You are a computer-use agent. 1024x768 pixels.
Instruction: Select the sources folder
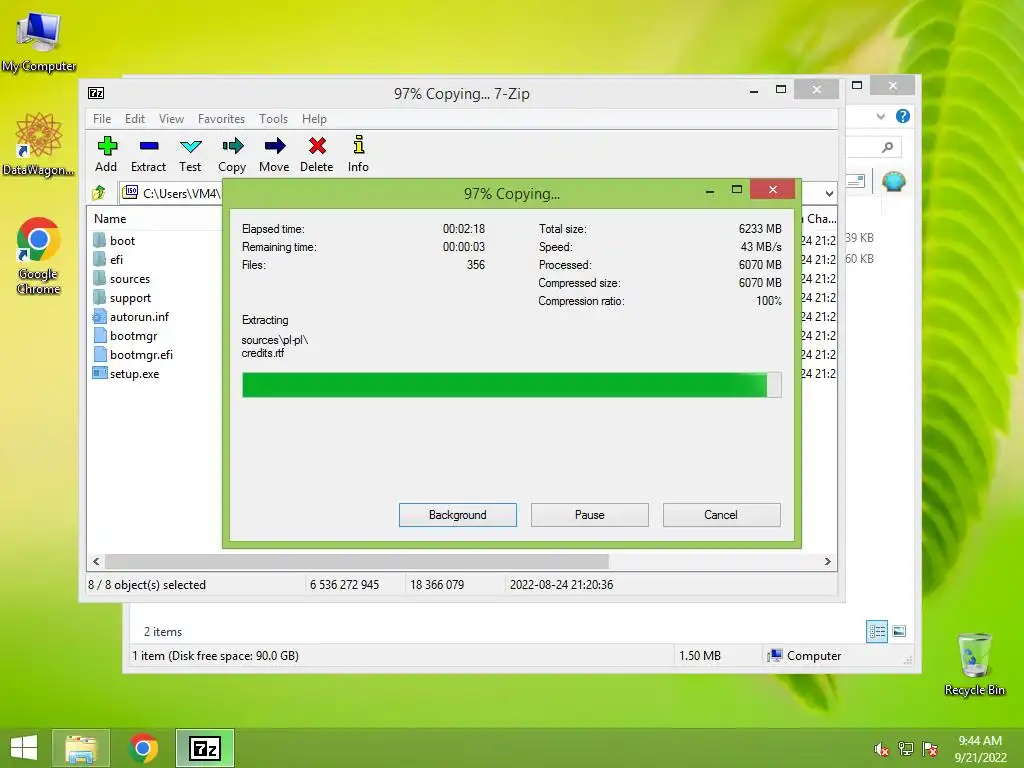(x=122, y=278)
